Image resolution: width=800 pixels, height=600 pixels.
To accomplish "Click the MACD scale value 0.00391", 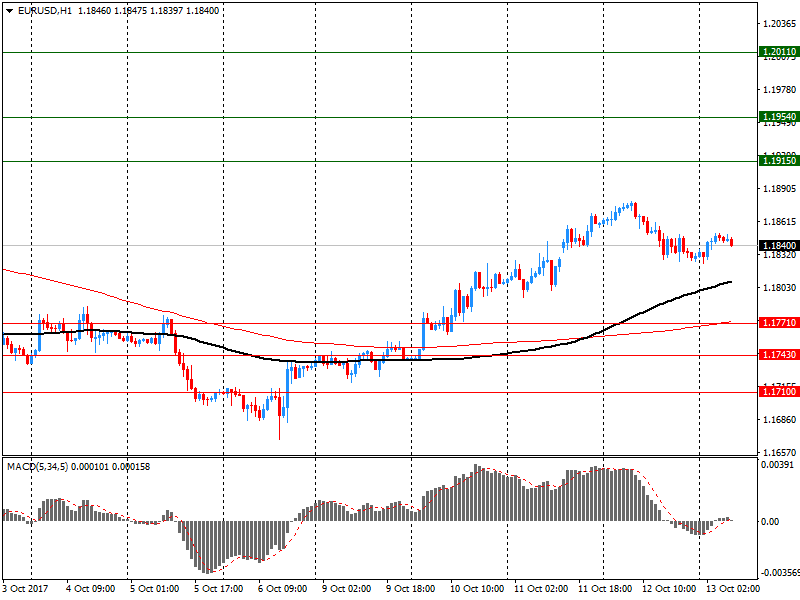I will [778, 465].
